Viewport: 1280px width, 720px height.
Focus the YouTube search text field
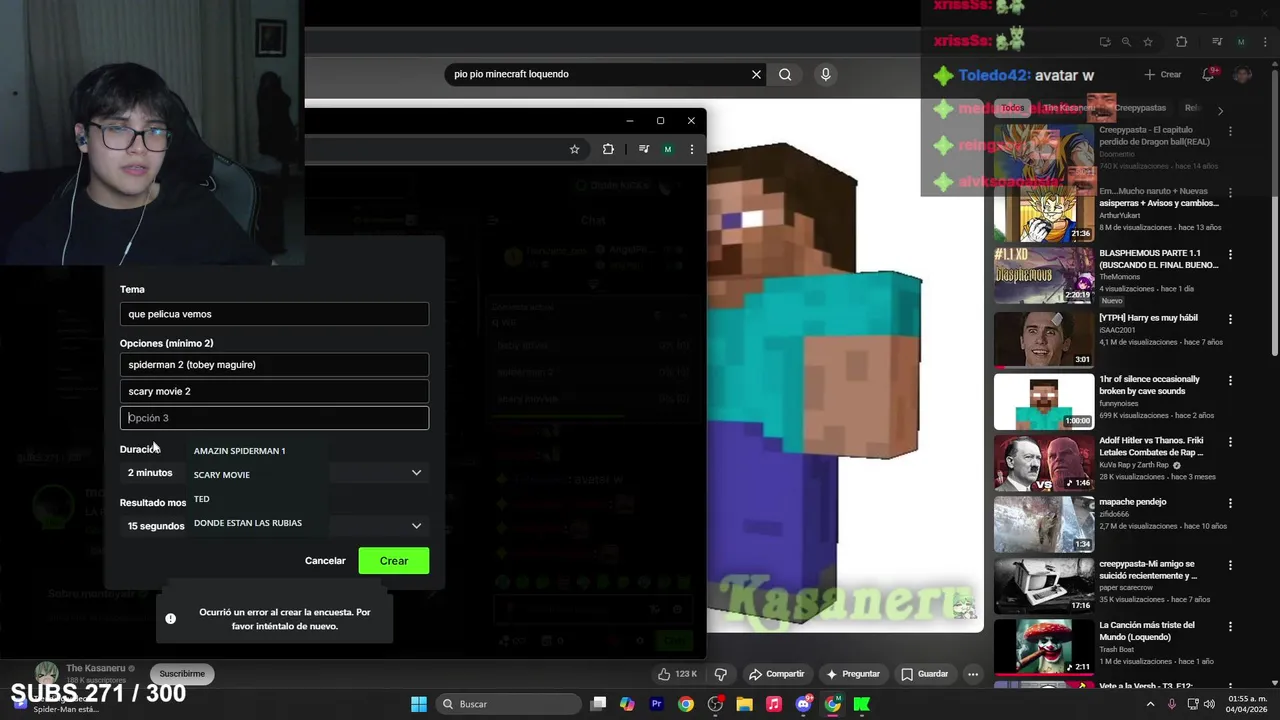(595, 74)
